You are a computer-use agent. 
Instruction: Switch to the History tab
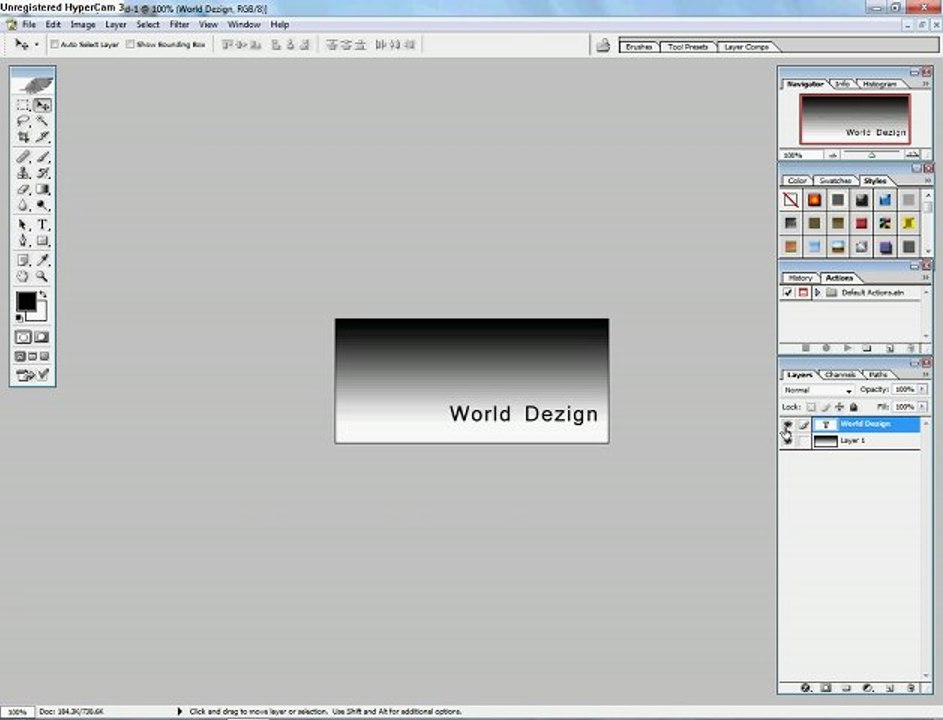point(800,278)
